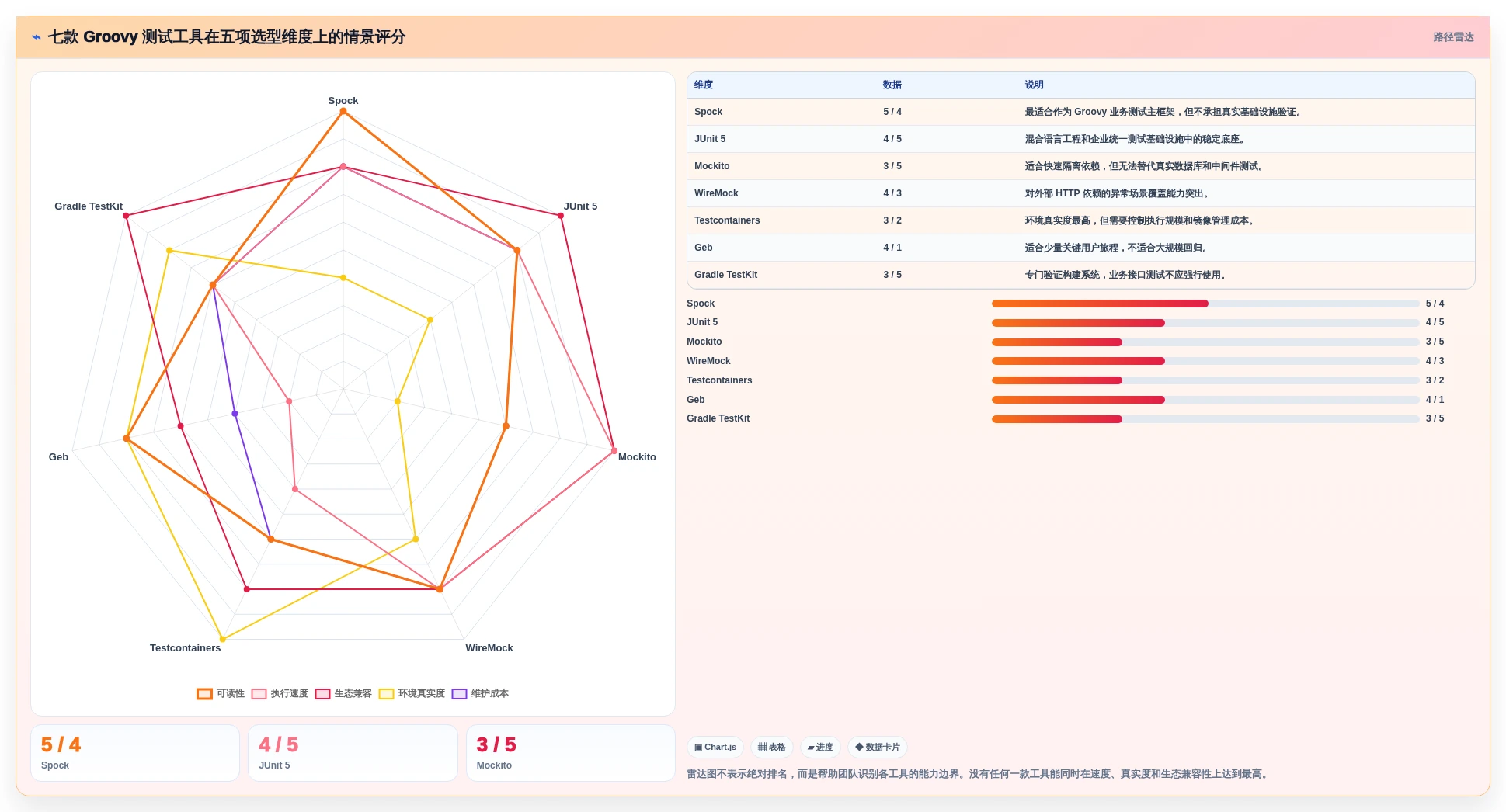
Task: Click the orange data point at Spock axis top
Action: tap(343, 111)
